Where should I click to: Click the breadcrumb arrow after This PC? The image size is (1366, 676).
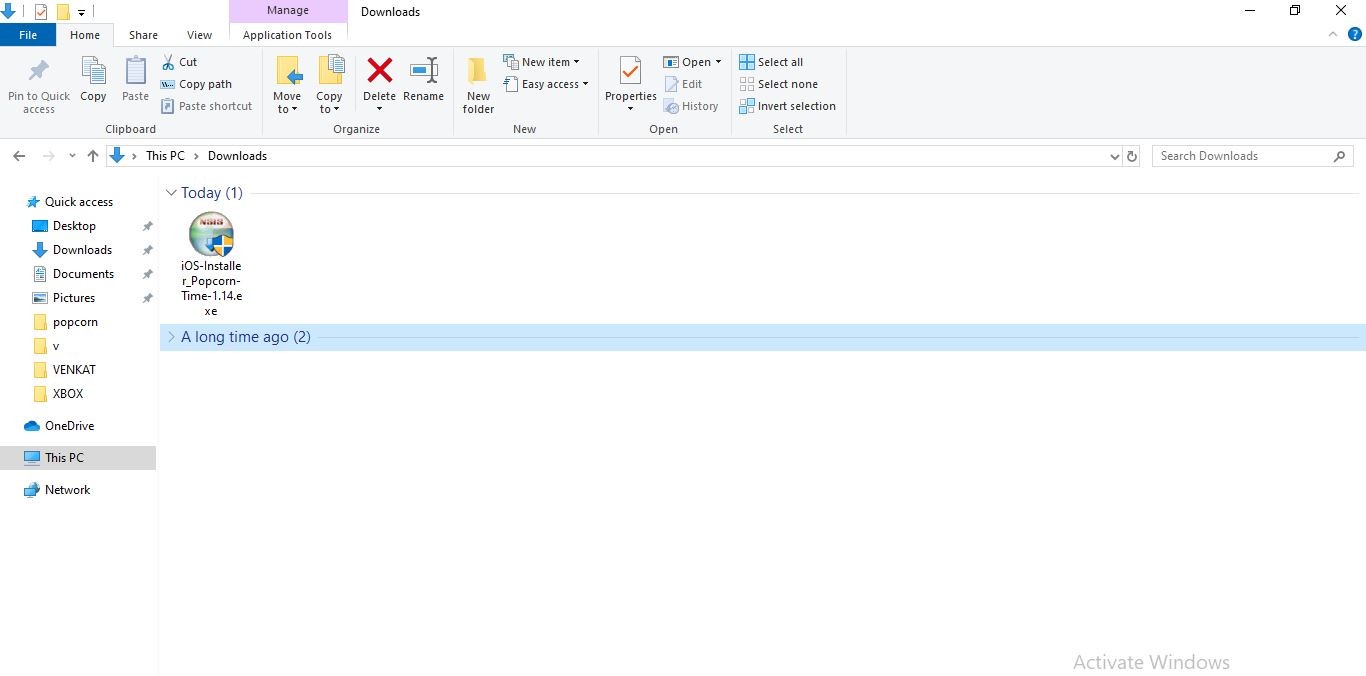[197, 156]
